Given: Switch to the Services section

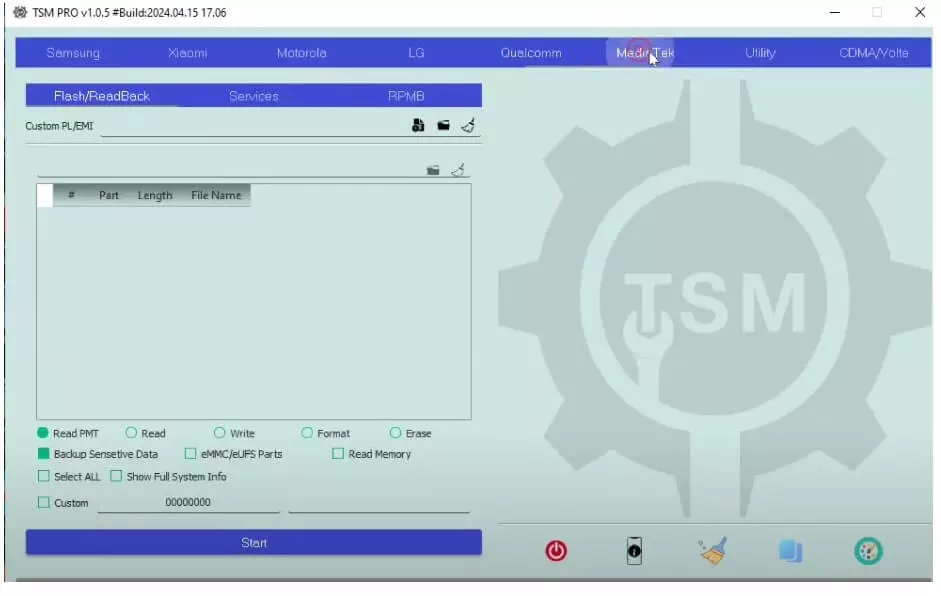Looking at the screenshot, I should coord(253,95).
